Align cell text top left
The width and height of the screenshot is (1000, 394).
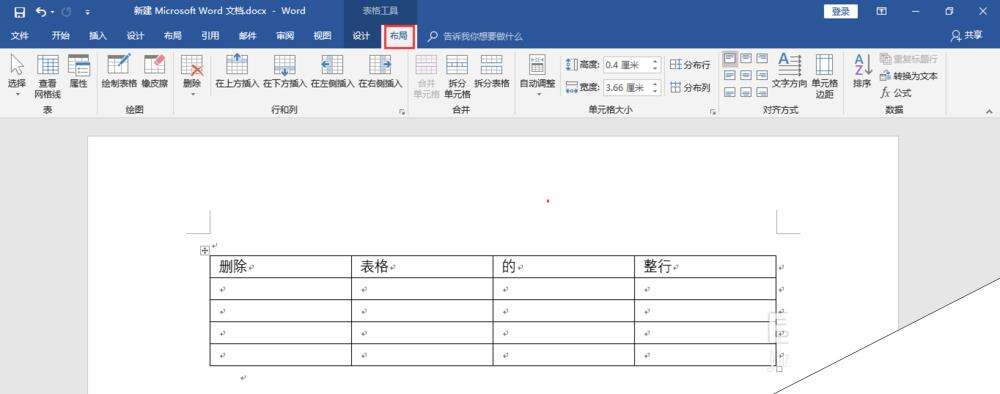(x=730, y=59)
